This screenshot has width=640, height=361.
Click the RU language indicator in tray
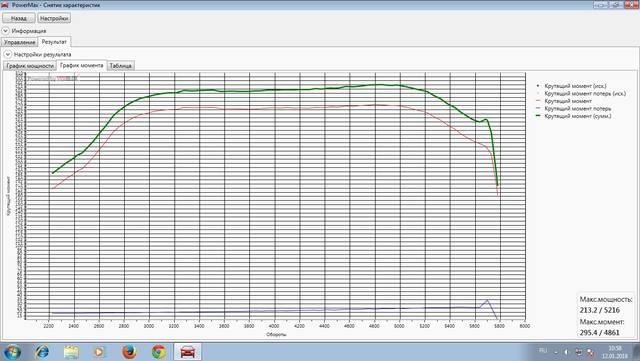click(543, 350)
